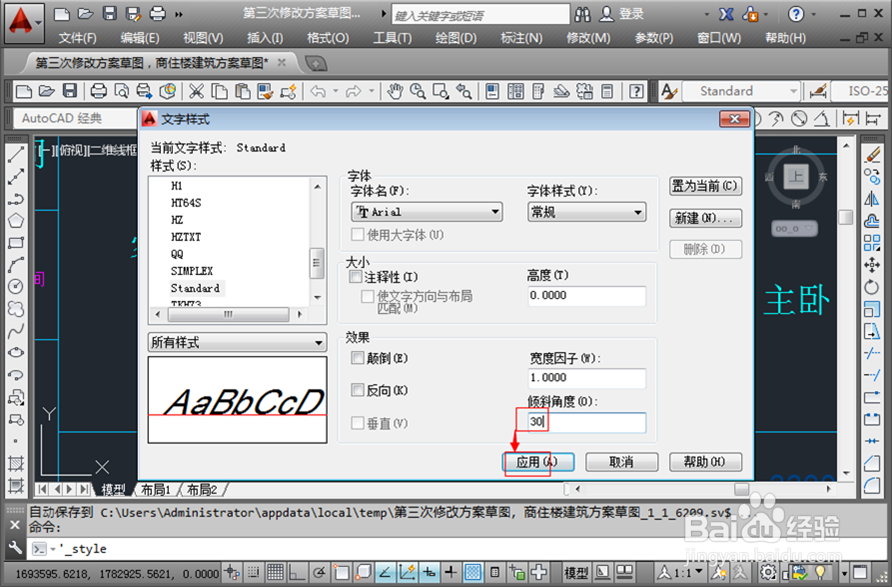Select the Rectangle draw tool

click(16, 243)
